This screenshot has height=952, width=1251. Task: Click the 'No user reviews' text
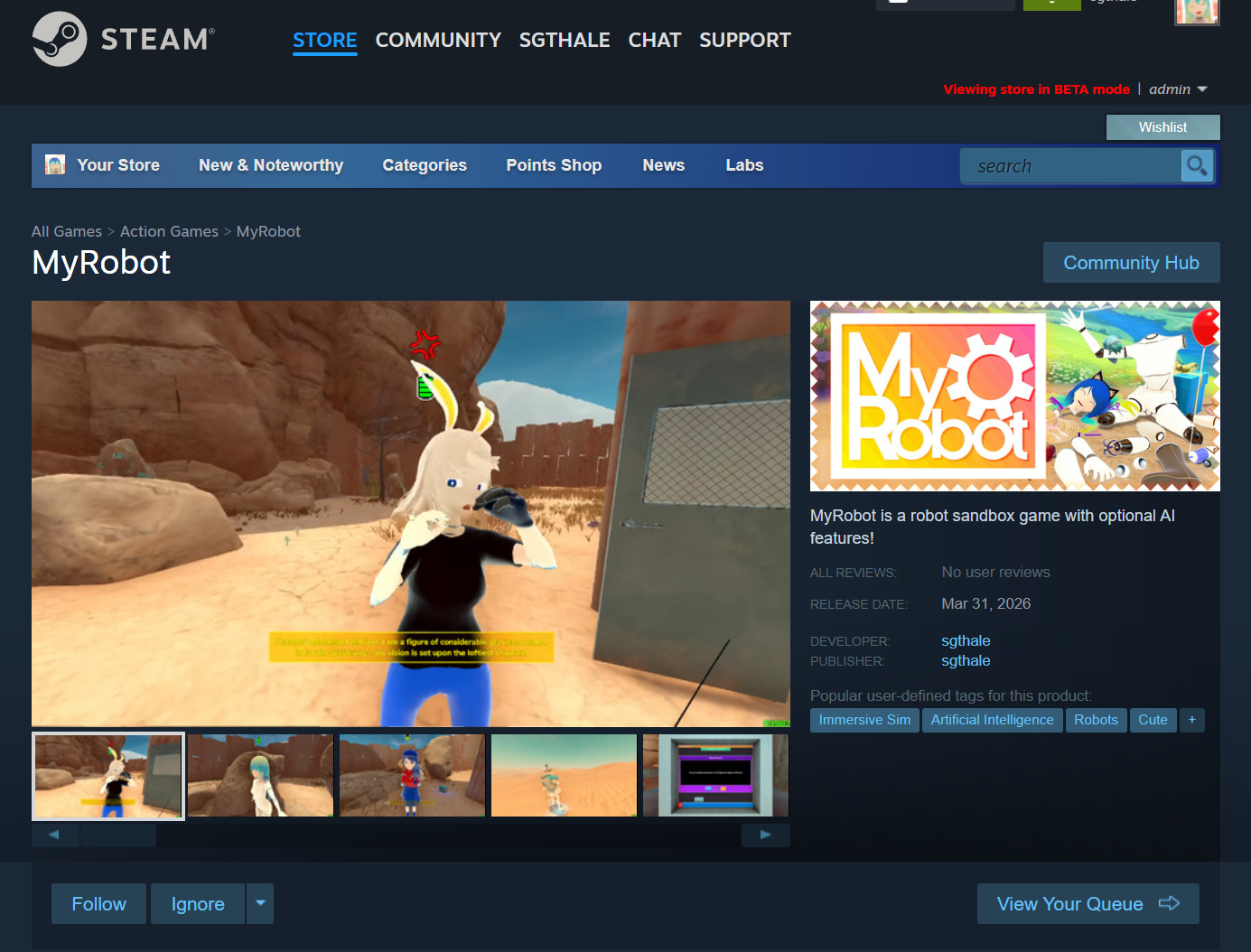coord(995,573)
